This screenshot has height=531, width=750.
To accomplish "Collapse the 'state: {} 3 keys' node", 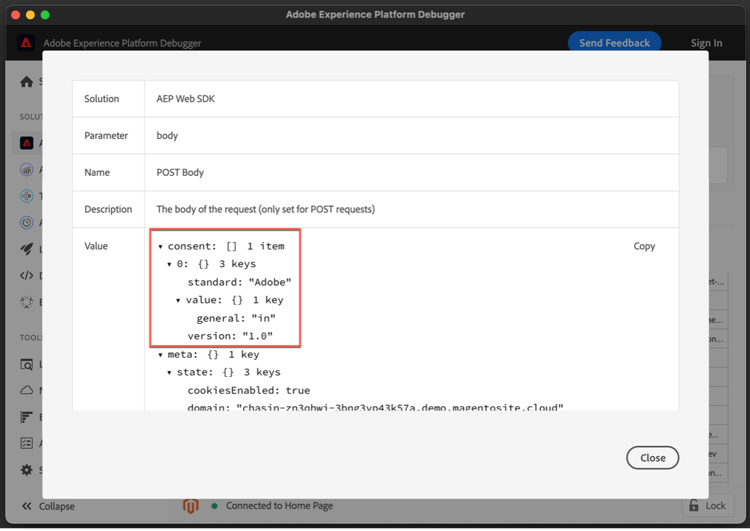I will (x=169, y=373).
